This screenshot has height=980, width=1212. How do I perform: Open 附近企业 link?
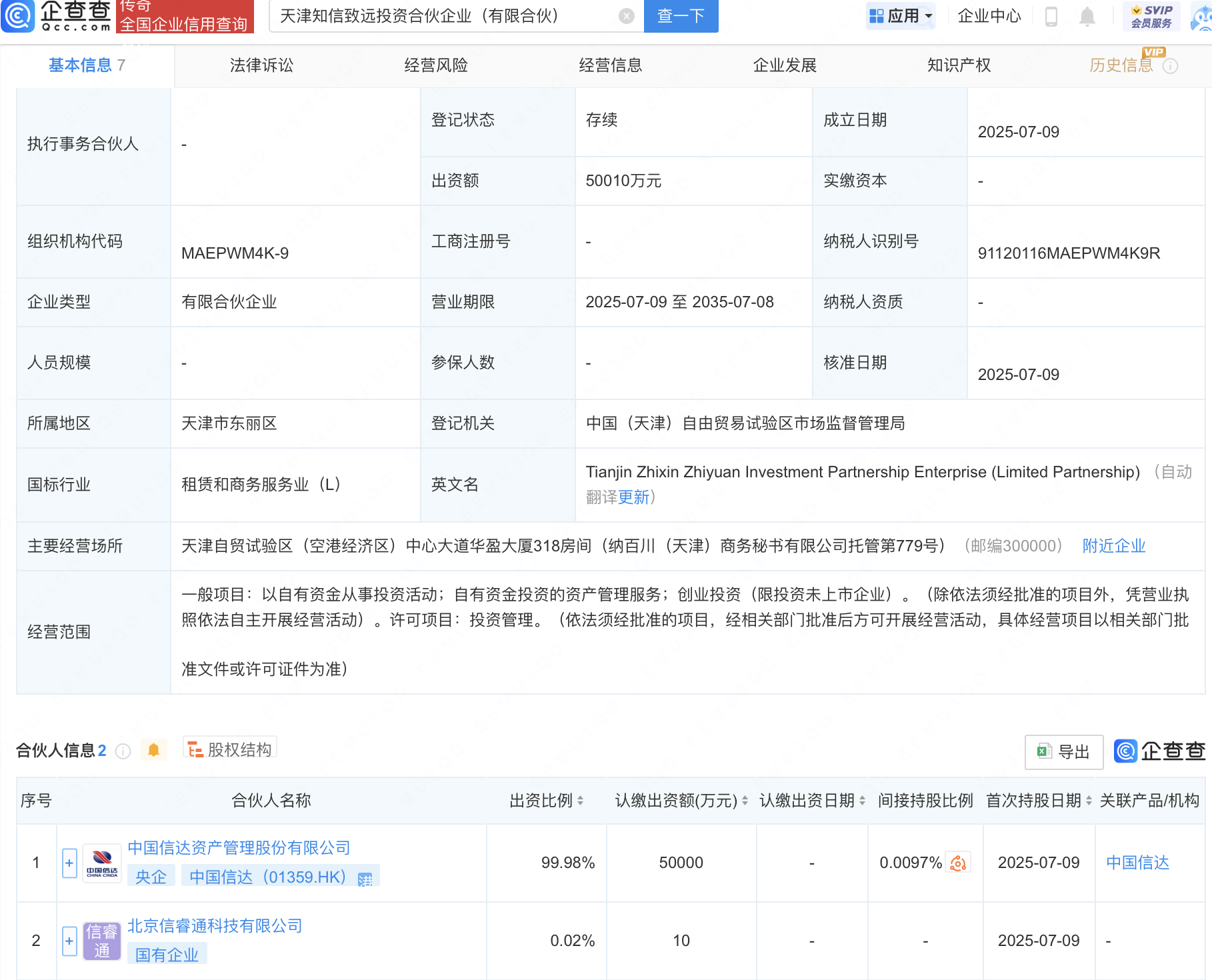pyautogui.click(x=1114, y=546)
